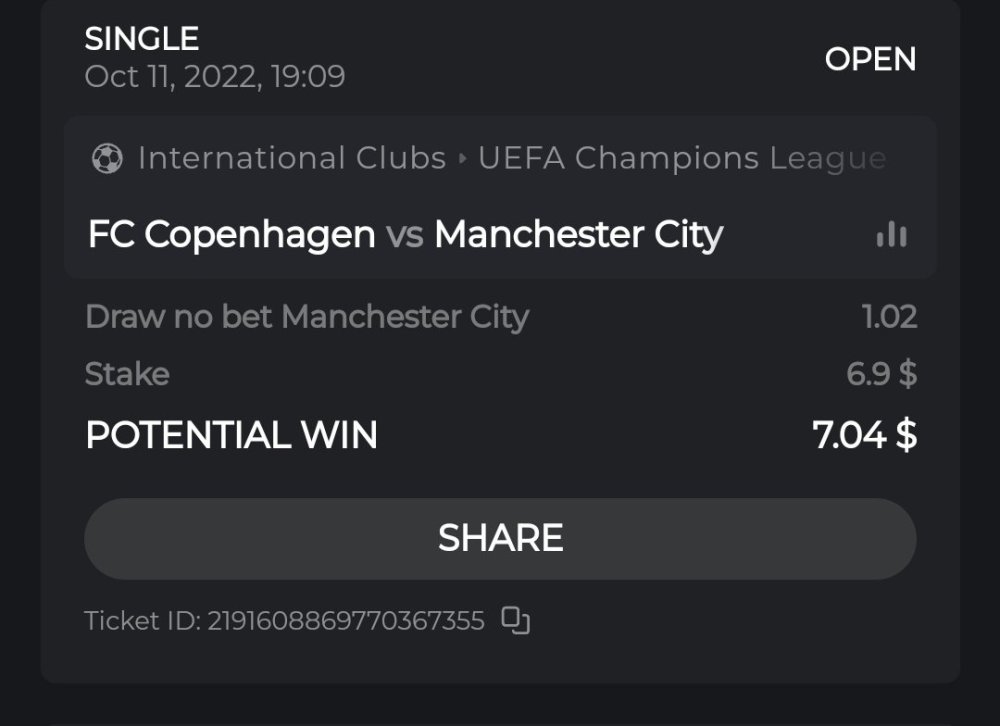
Task: Select the Manchester City team name
Action: point(578,235)
